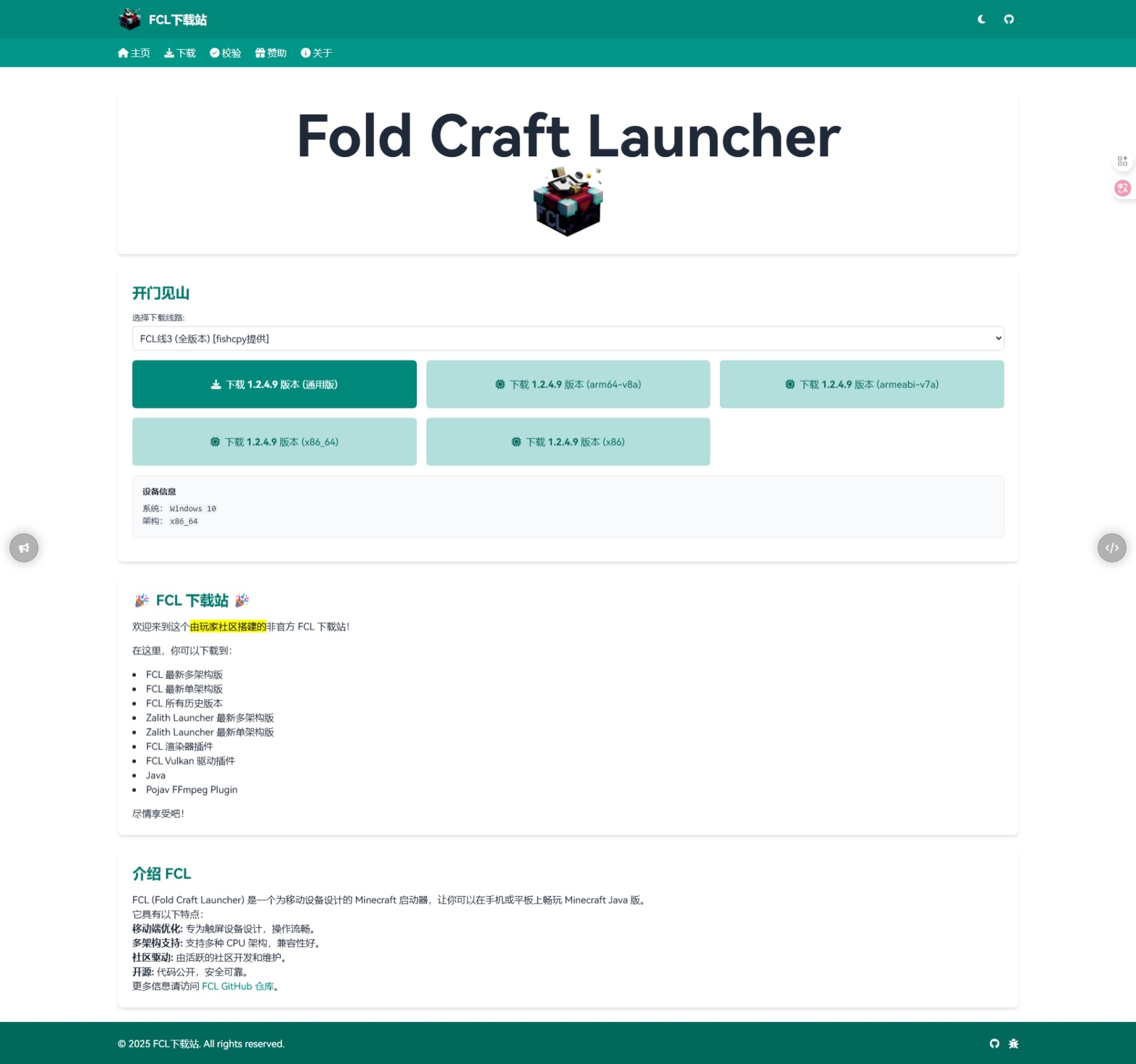Download 1.2.4.9 universal version (通用版)

(274, 384)
